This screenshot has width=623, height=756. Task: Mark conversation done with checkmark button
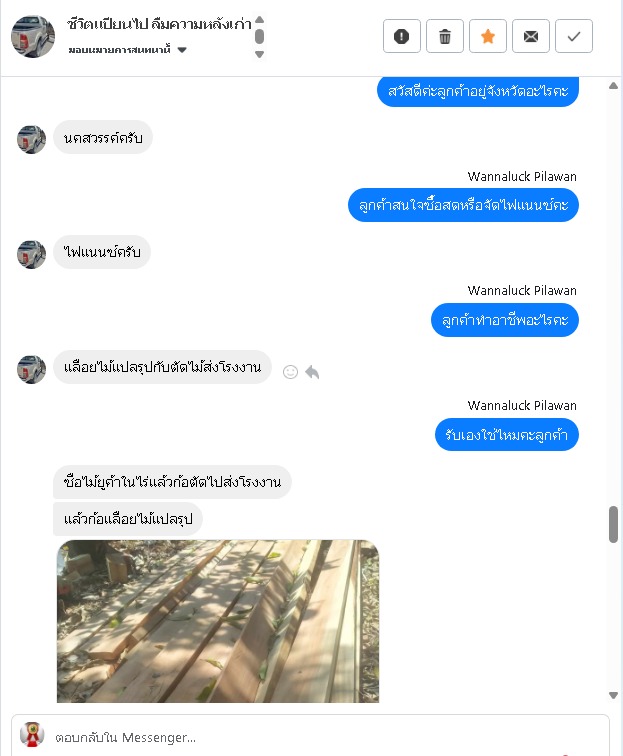coord(574,36)
